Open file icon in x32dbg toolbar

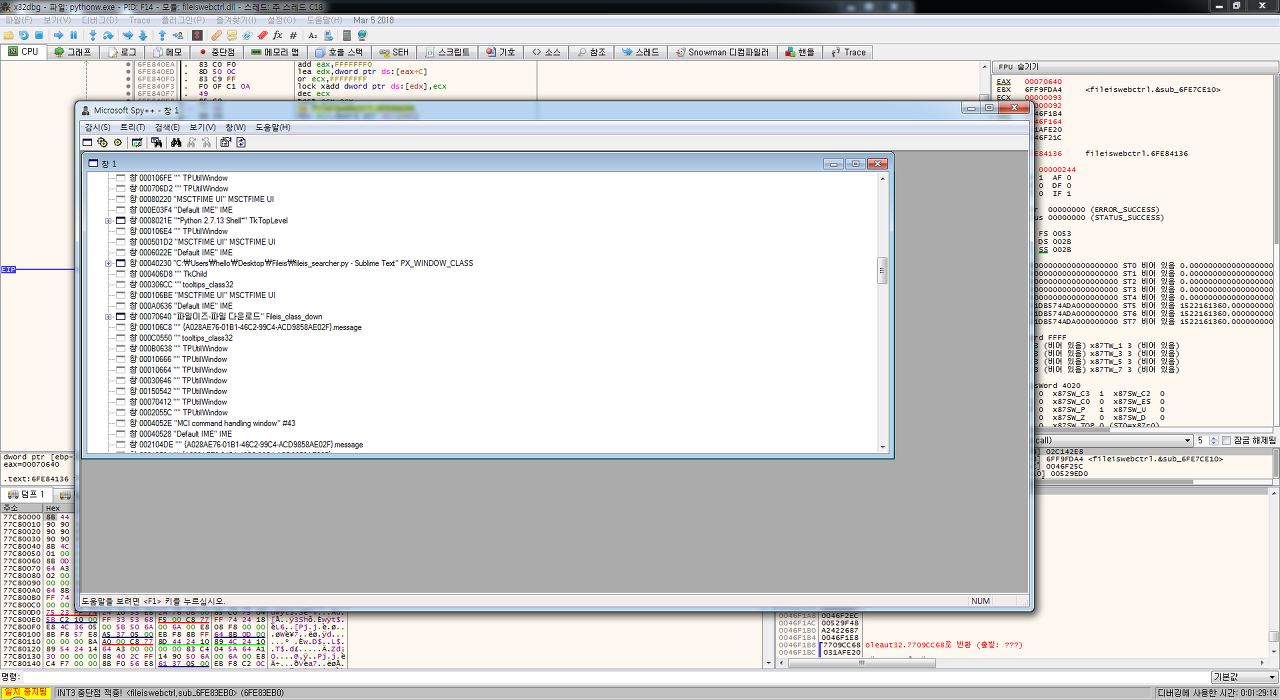coord(8,35)
